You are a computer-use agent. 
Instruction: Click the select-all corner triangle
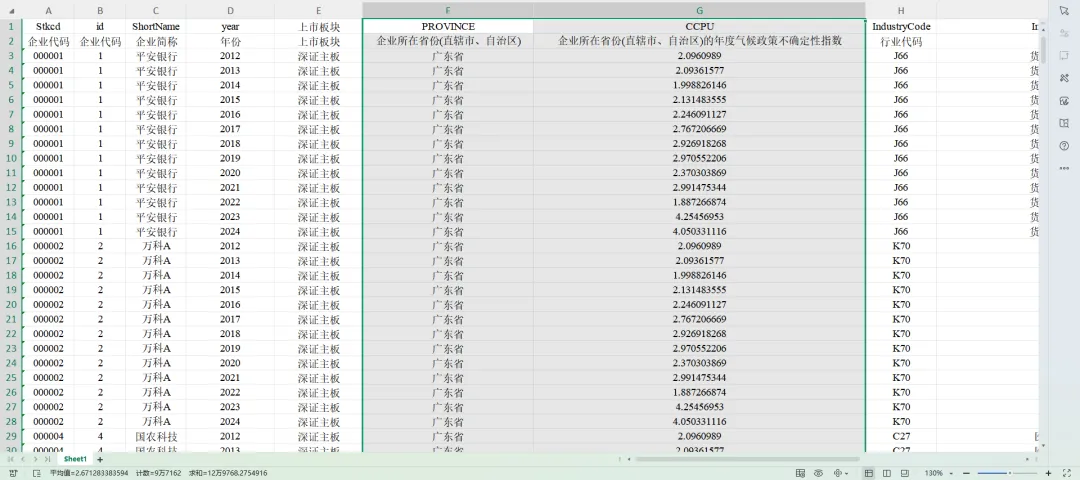(x=11, y=10)
